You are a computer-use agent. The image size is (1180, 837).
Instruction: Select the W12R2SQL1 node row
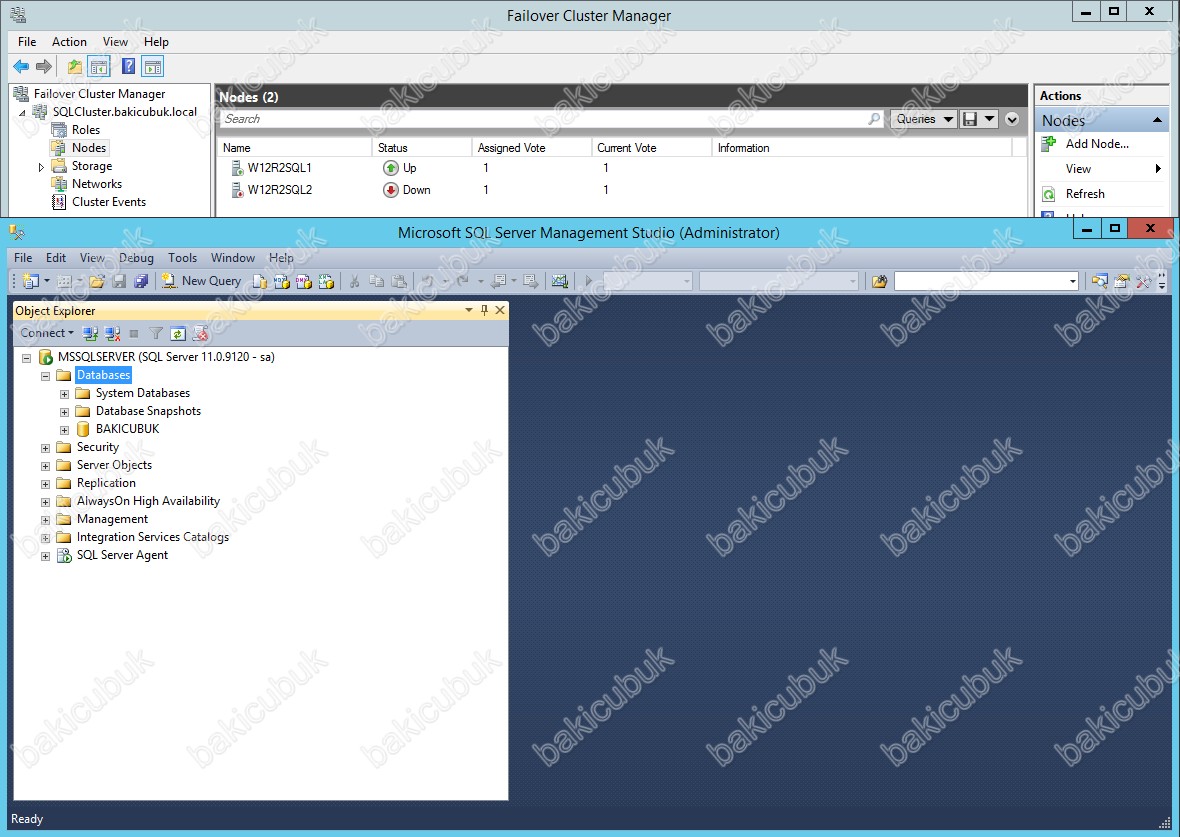tap(621, 168)
